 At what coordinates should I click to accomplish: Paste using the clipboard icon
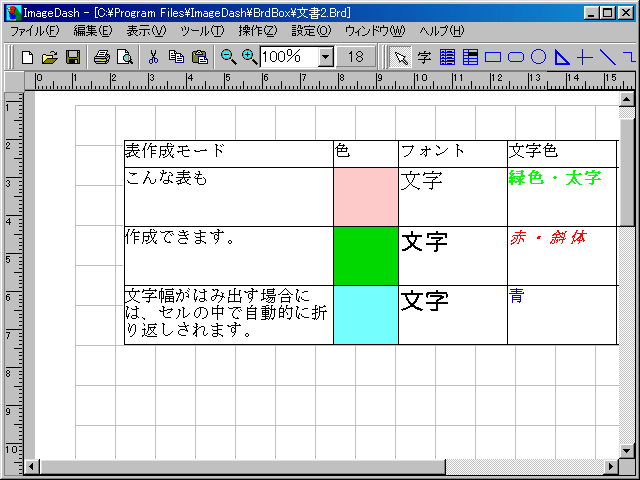point(200,57)
